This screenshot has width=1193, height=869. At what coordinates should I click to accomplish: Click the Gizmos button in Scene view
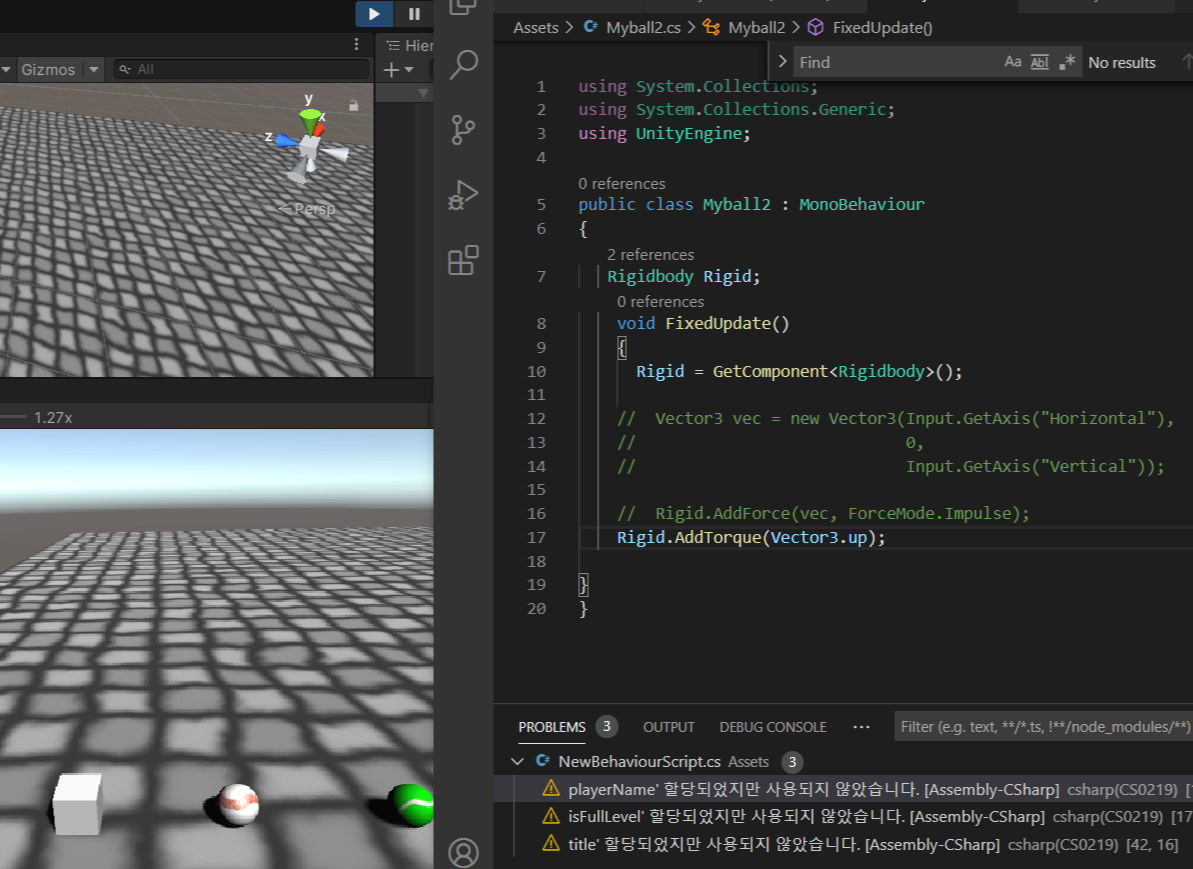tap(48, 69)
